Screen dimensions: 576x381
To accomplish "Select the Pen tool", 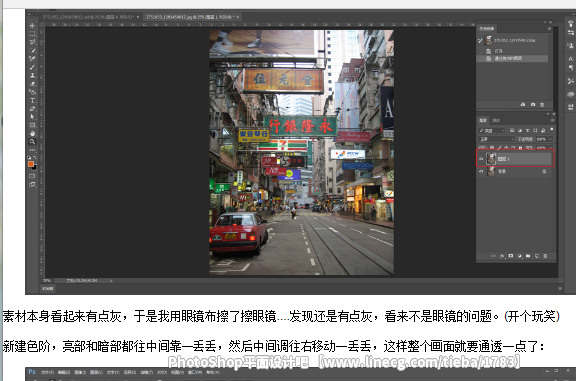I will click(32, 109).
